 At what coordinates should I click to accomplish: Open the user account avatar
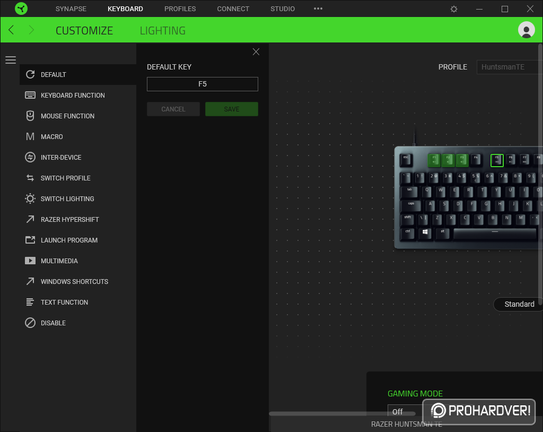pos(526,30)
